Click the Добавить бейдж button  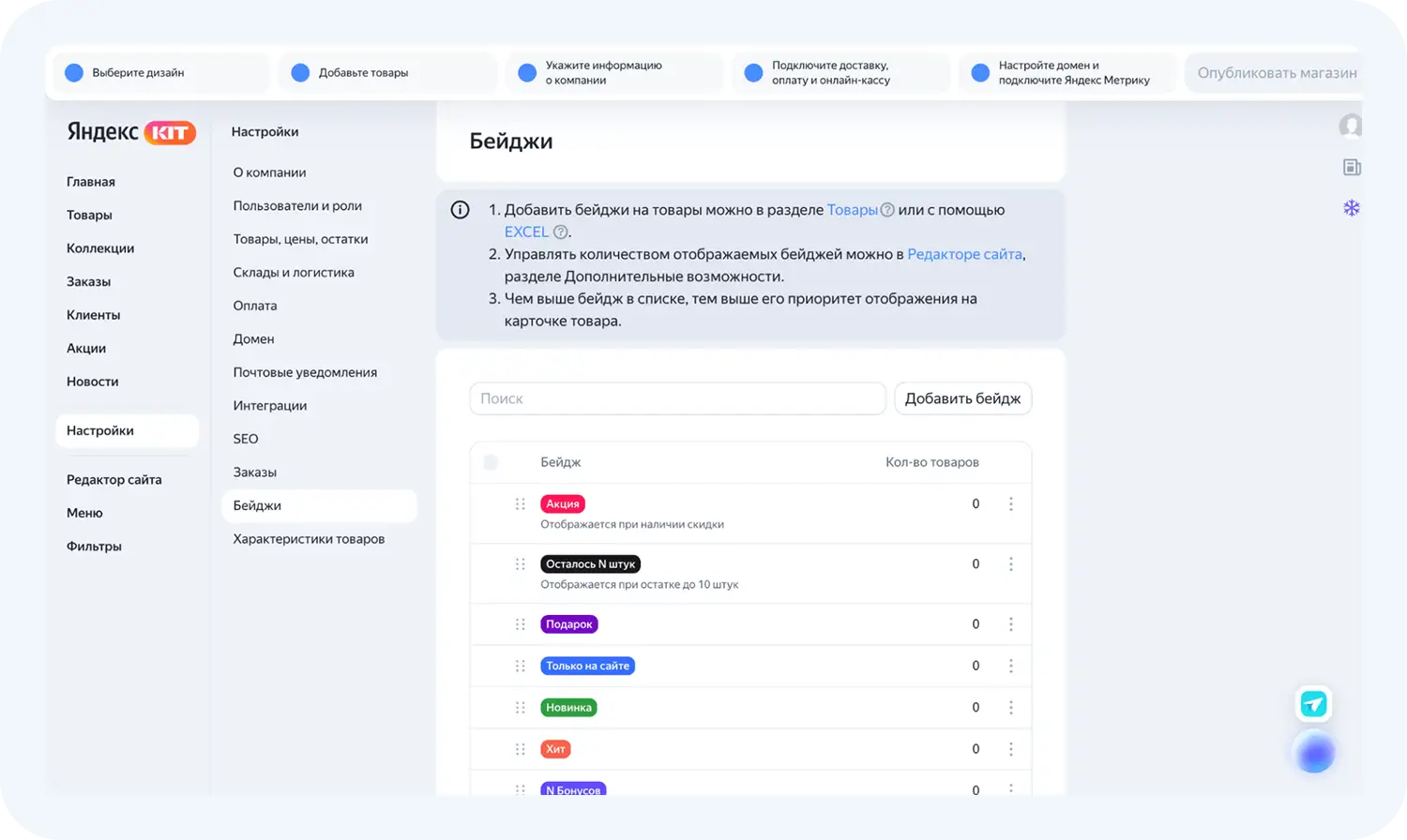[x=962, y=398]
